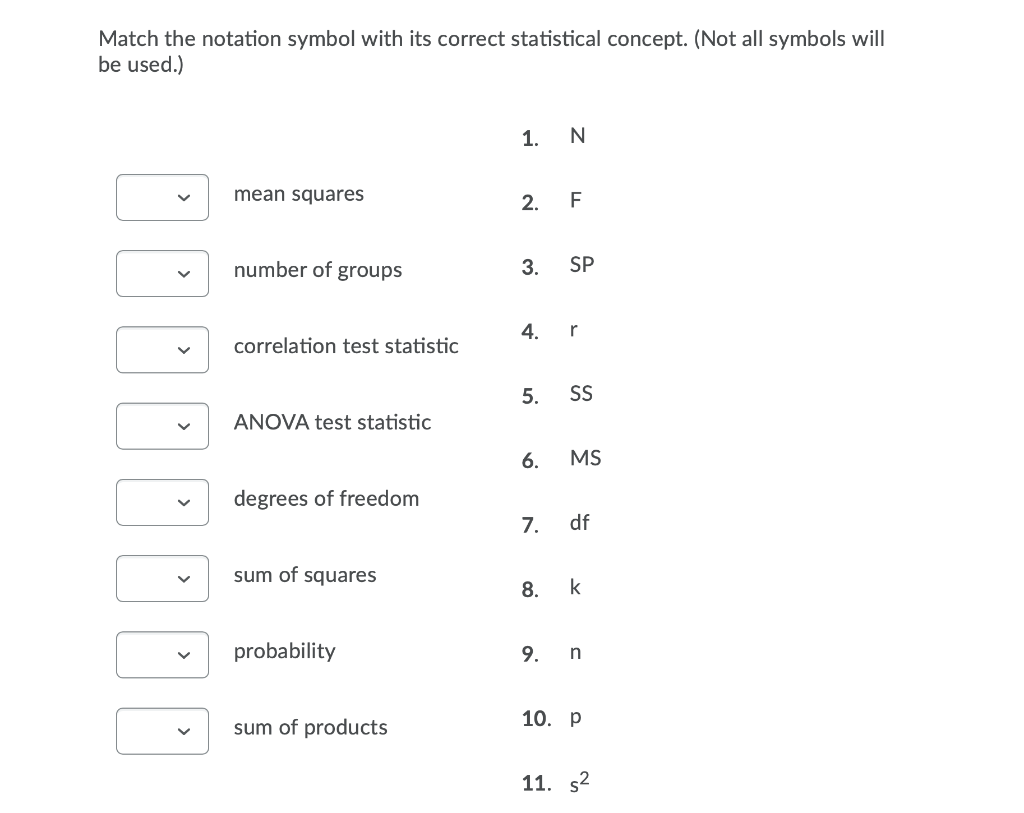Click option 7 symbol df
Viewport: 1024px width, 813px height.
579,522
